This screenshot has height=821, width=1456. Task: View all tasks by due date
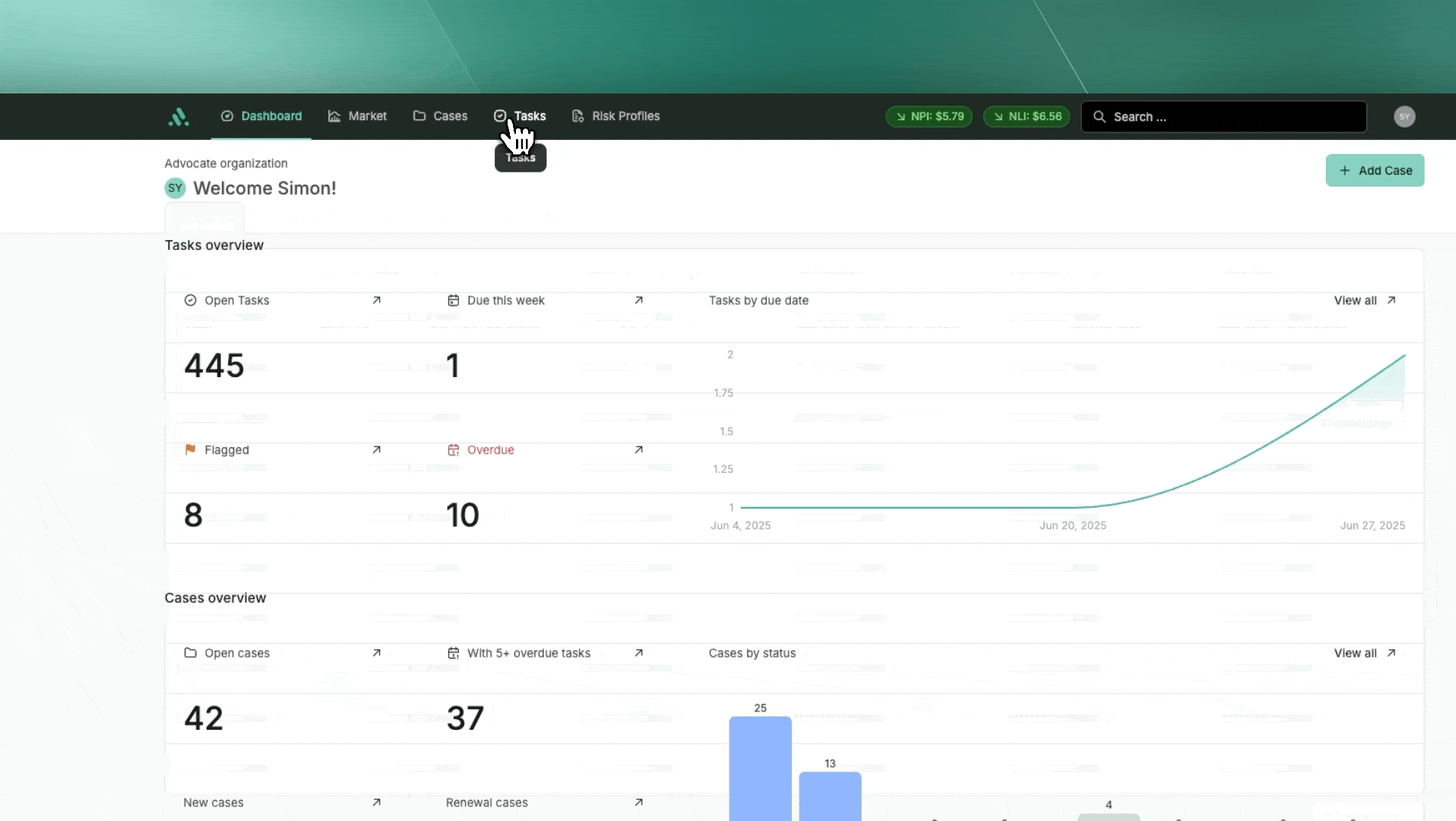click(x=1364, y=300)
